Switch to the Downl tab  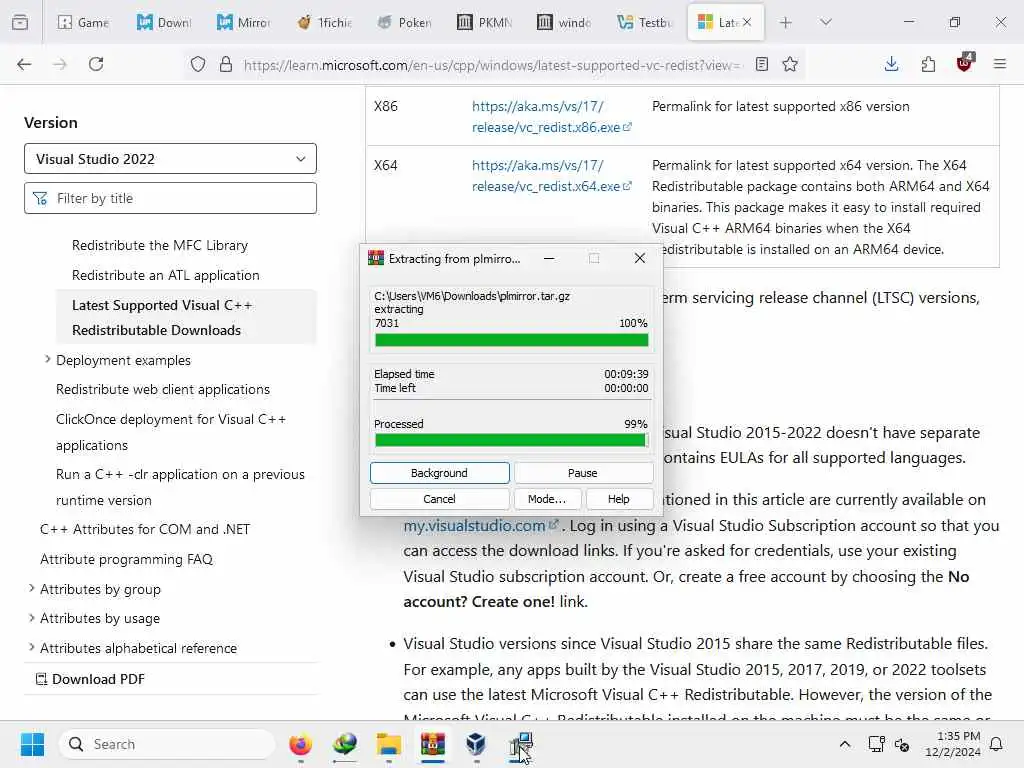(163, 22)
